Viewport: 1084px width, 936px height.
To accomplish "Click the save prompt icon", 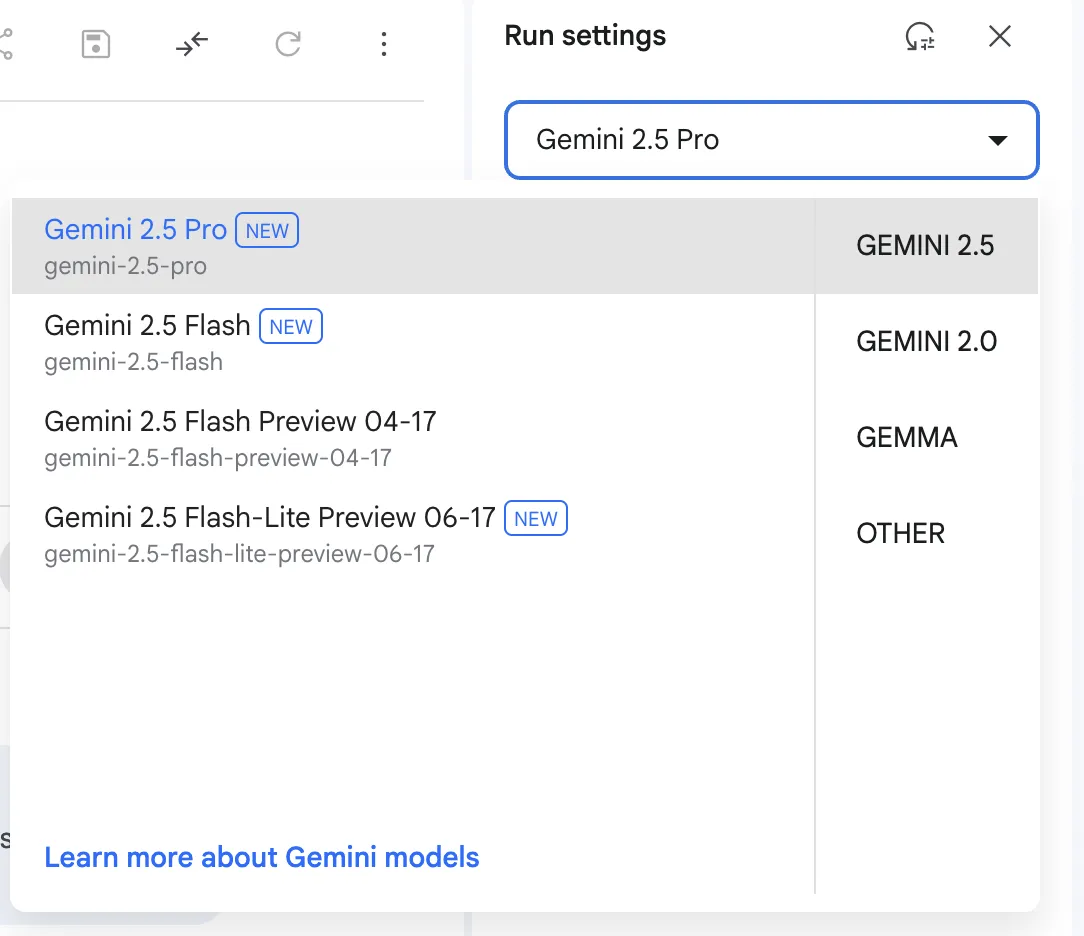I will coord(96,44).
